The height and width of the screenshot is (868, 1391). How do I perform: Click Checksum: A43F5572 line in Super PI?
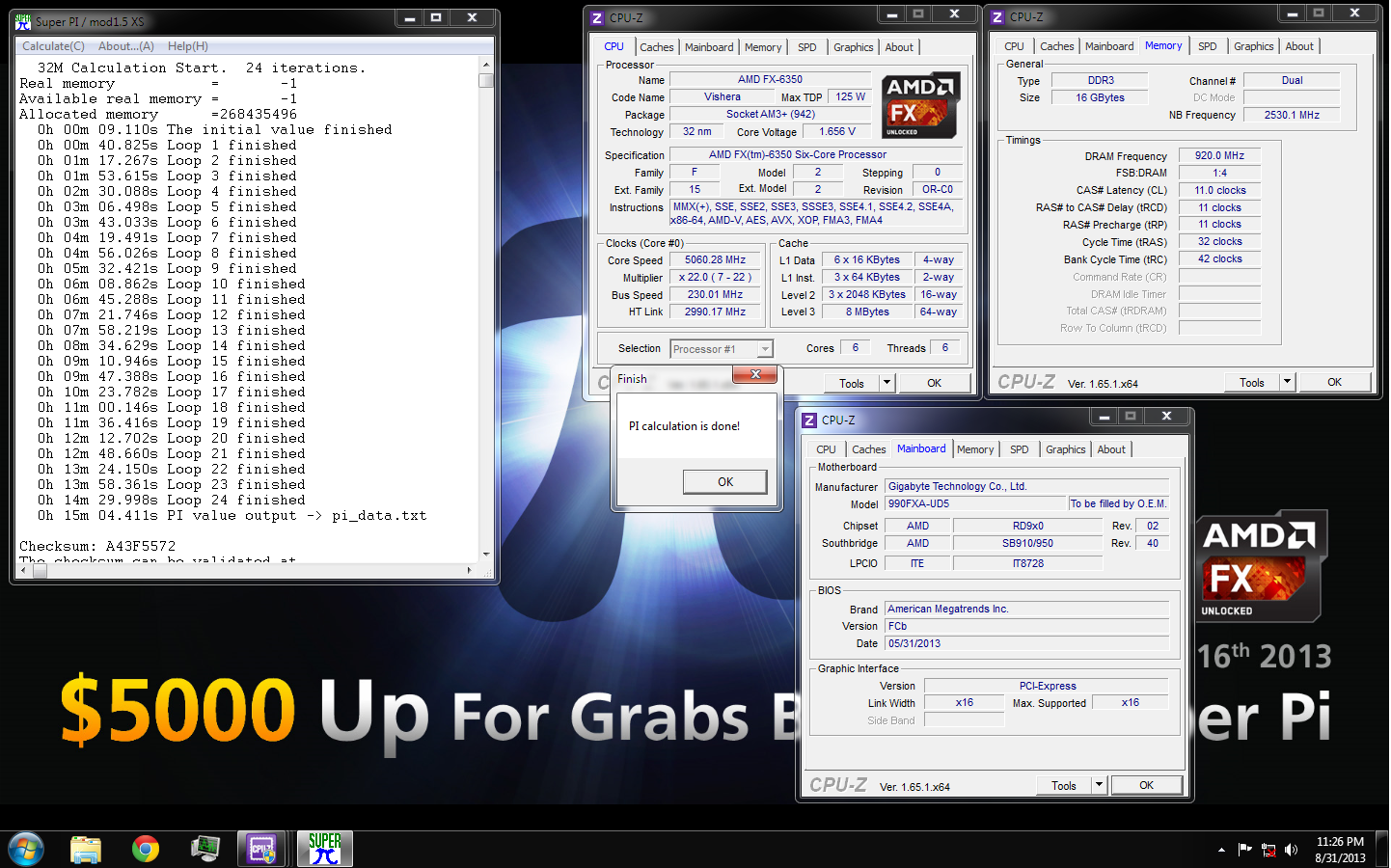[x=97, y=546]
